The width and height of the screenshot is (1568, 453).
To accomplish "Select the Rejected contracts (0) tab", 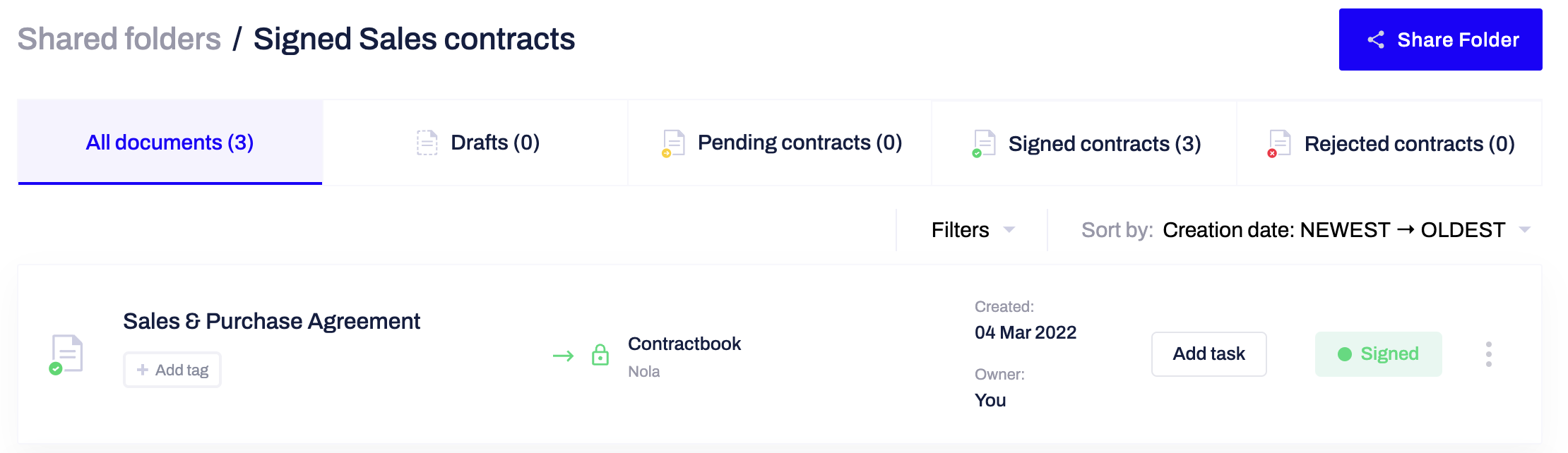I will coord(1389,143).
